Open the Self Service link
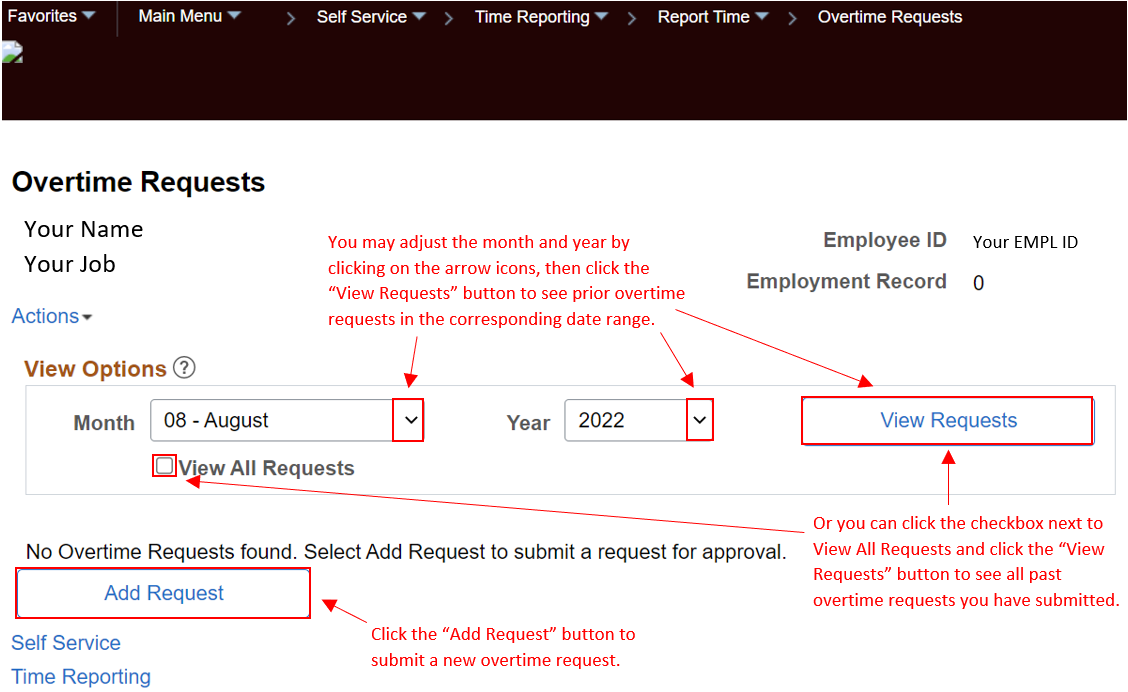The image size is (1128, 692). pos(66,642)
